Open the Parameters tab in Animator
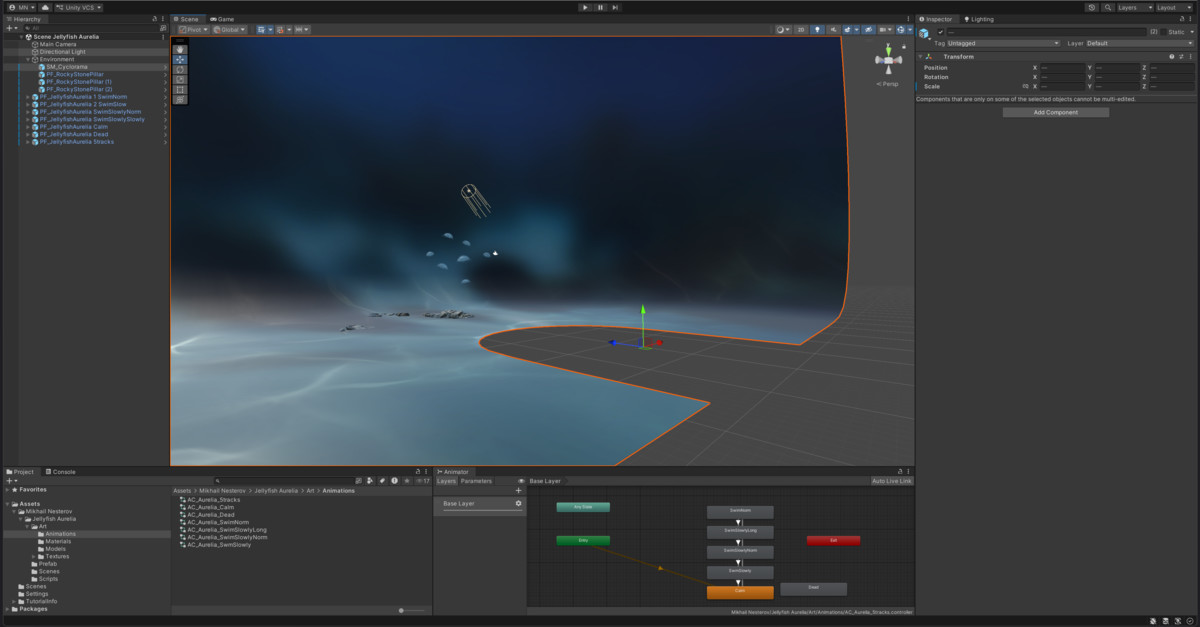This screenshot has height=627, width=1200. pyautogui.click(x=476, y=481)
